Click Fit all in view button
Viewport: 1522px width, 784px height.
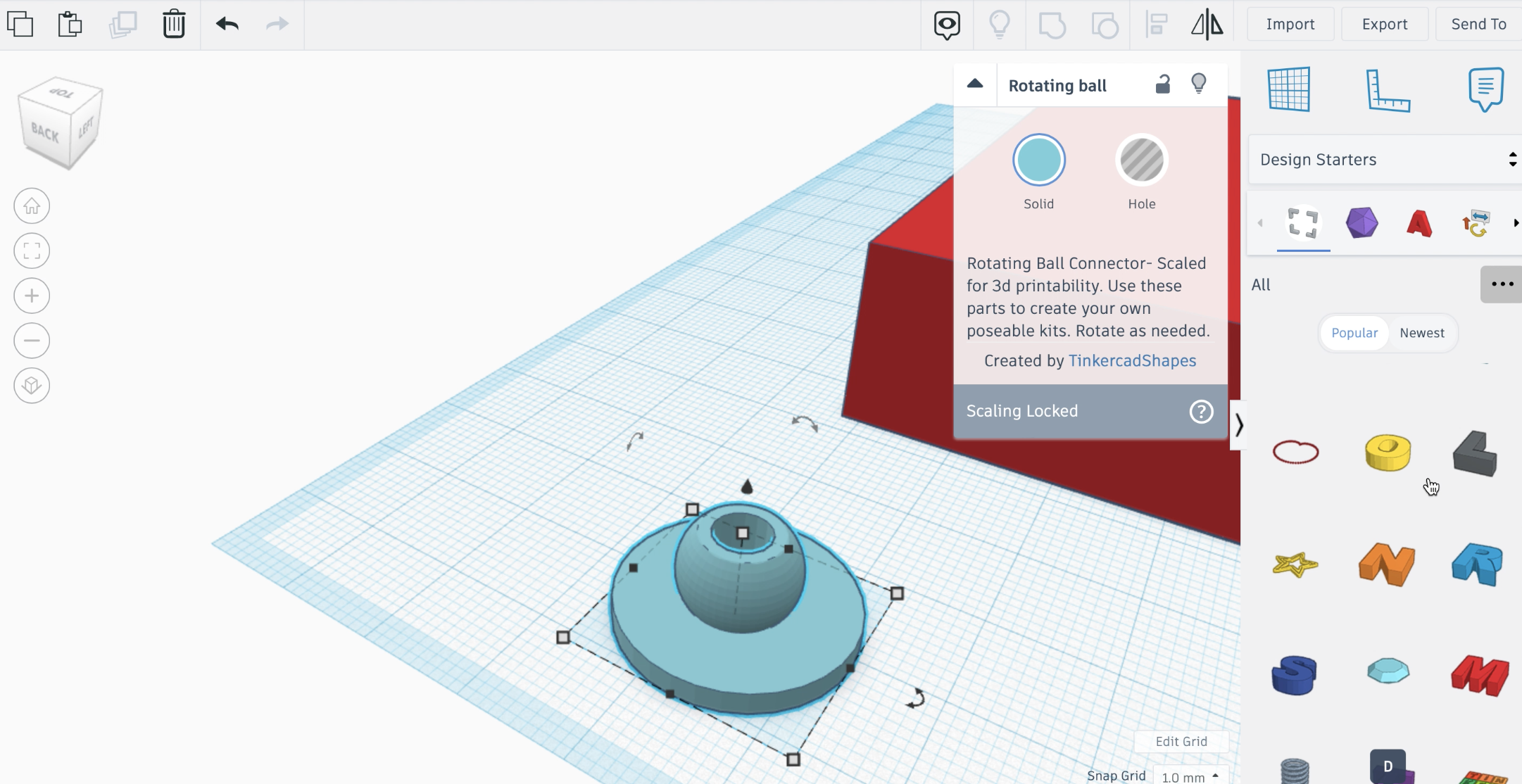pos(32,251)
